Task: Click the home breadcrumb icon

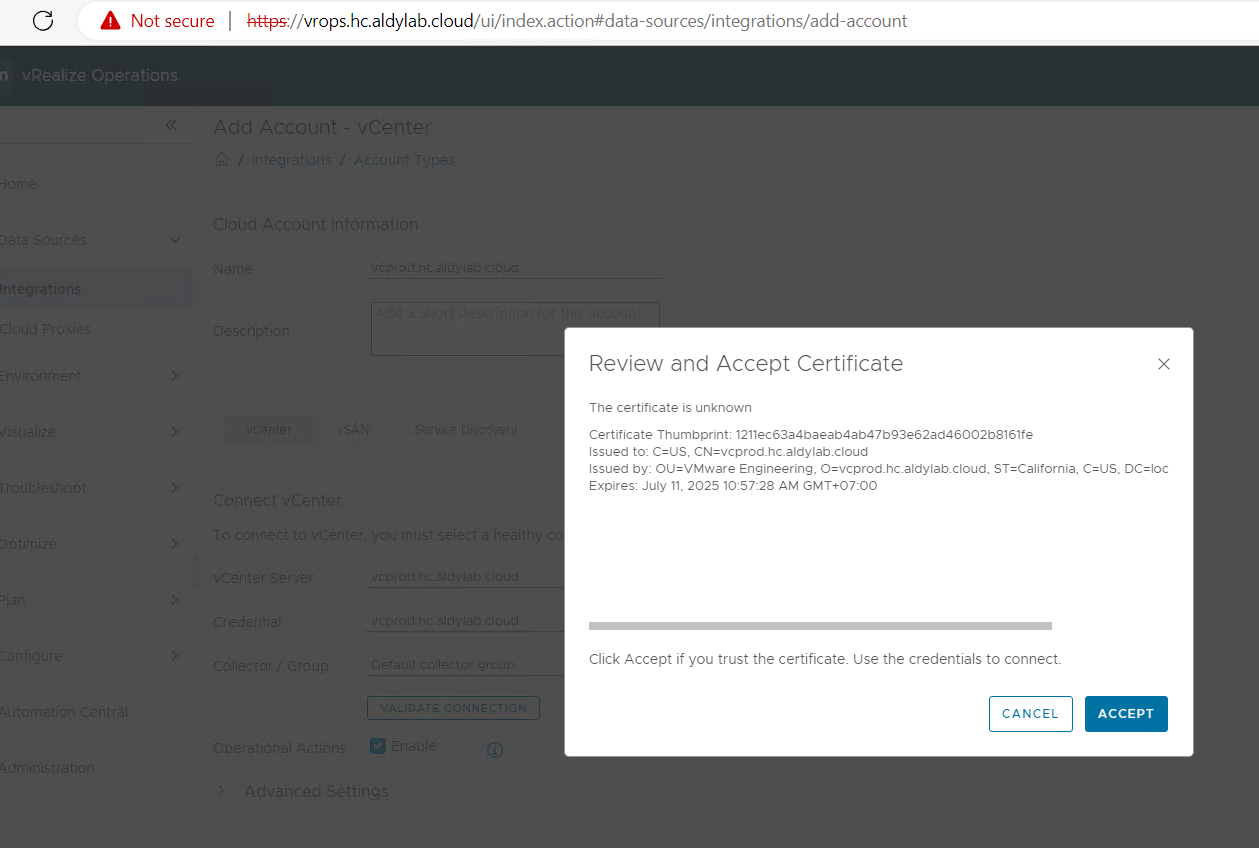Action: (x=222, y=160)
